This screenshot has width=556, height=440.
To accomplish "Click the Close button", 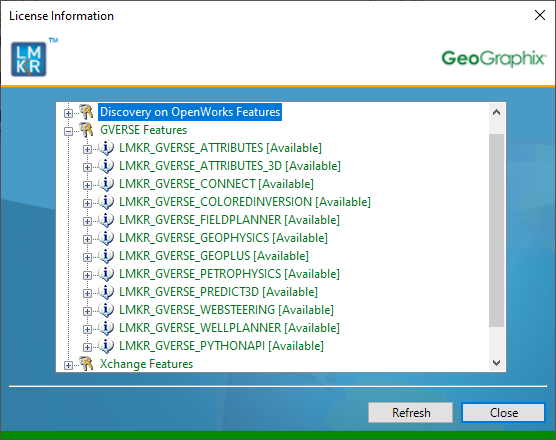I will pos(504,413).
